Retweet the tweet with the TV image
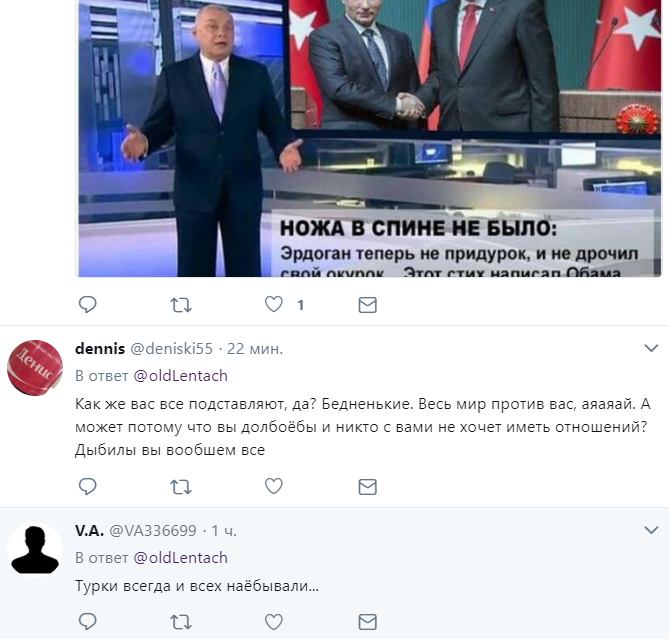The width and height of the screenshot is (669, 639). (181, 305)
